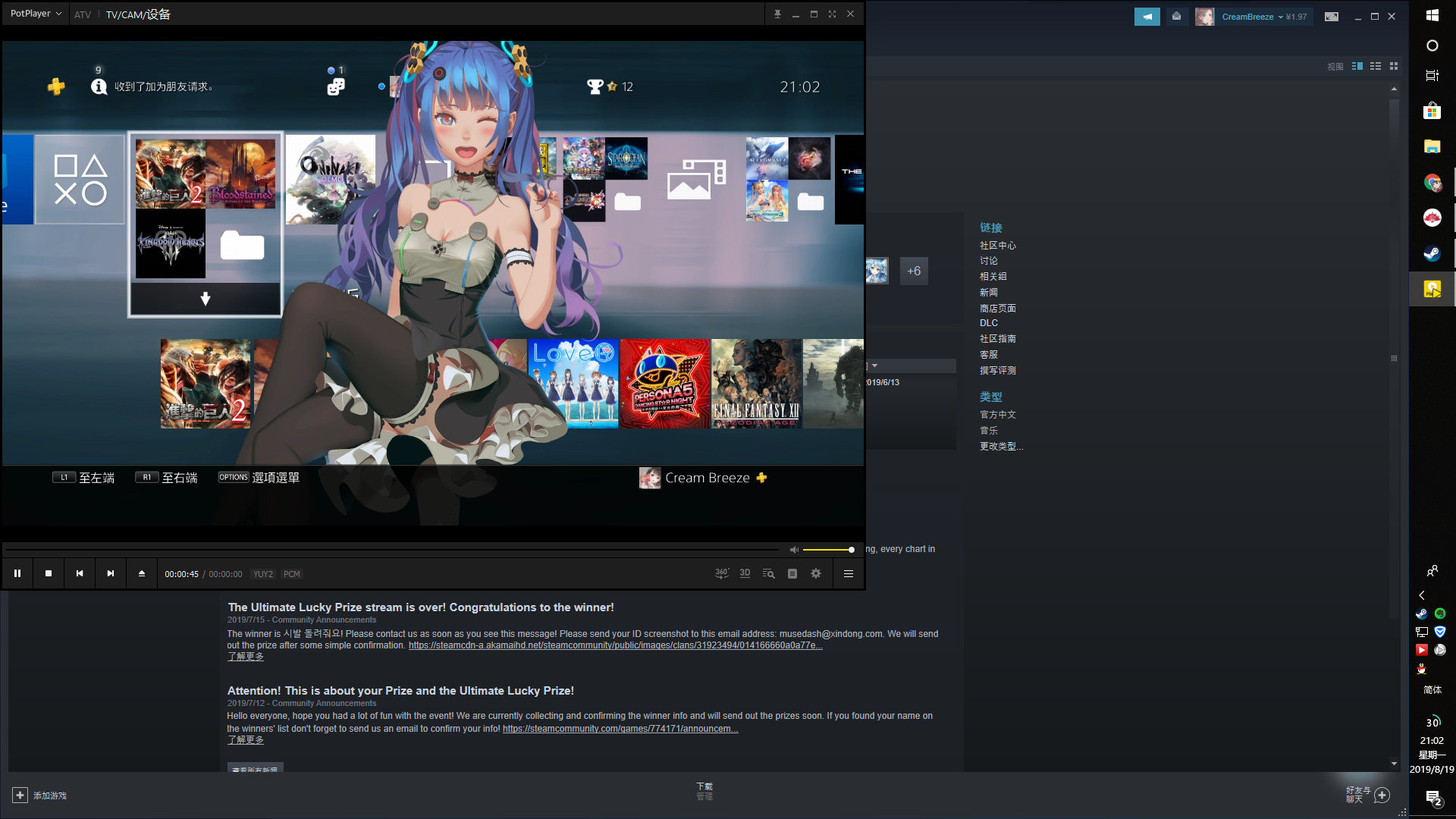Open Microsoft Store taskbar icon

[1432, 111]
